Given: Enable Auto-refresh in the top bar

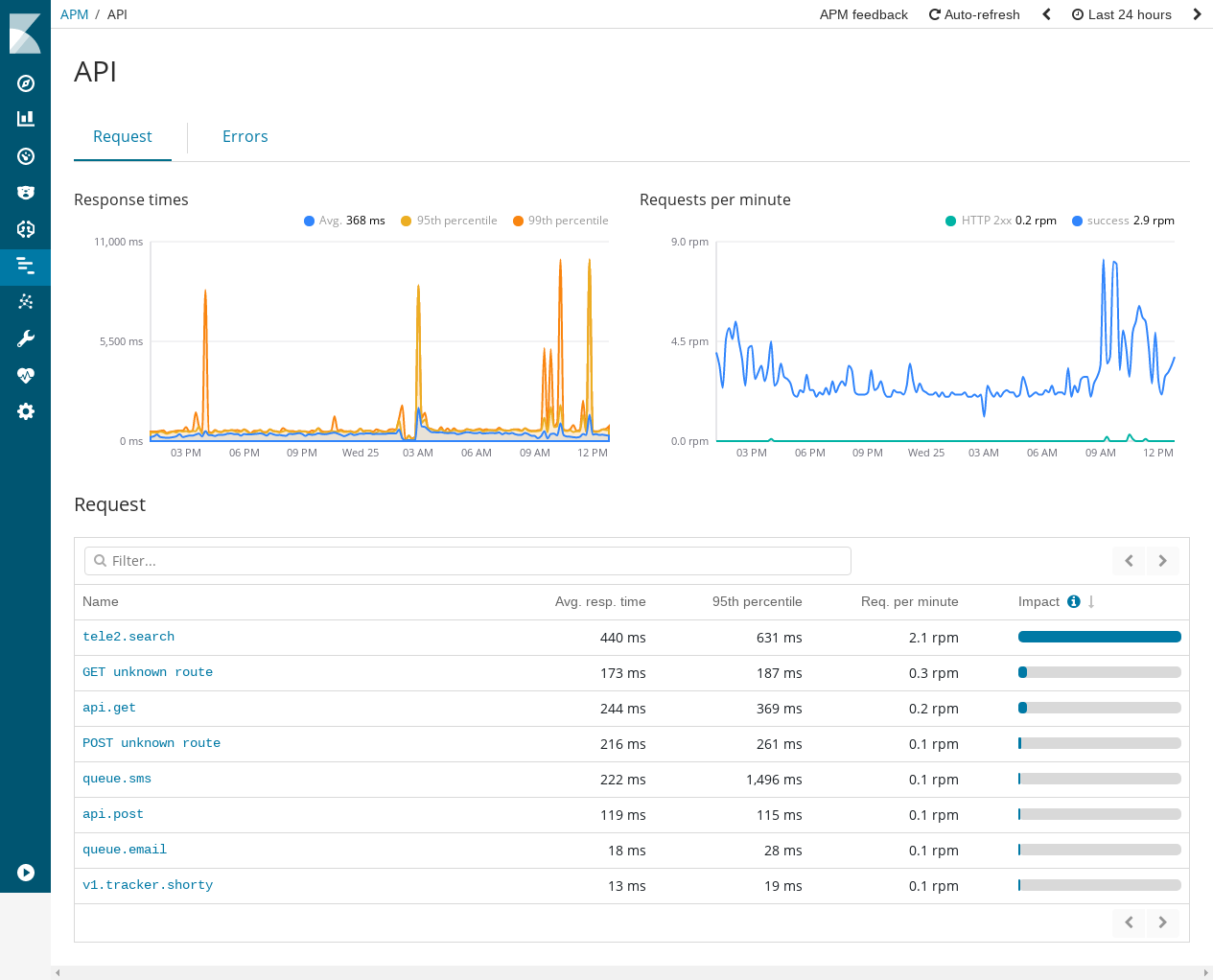Looking at the screenshot, I should 974,14.
